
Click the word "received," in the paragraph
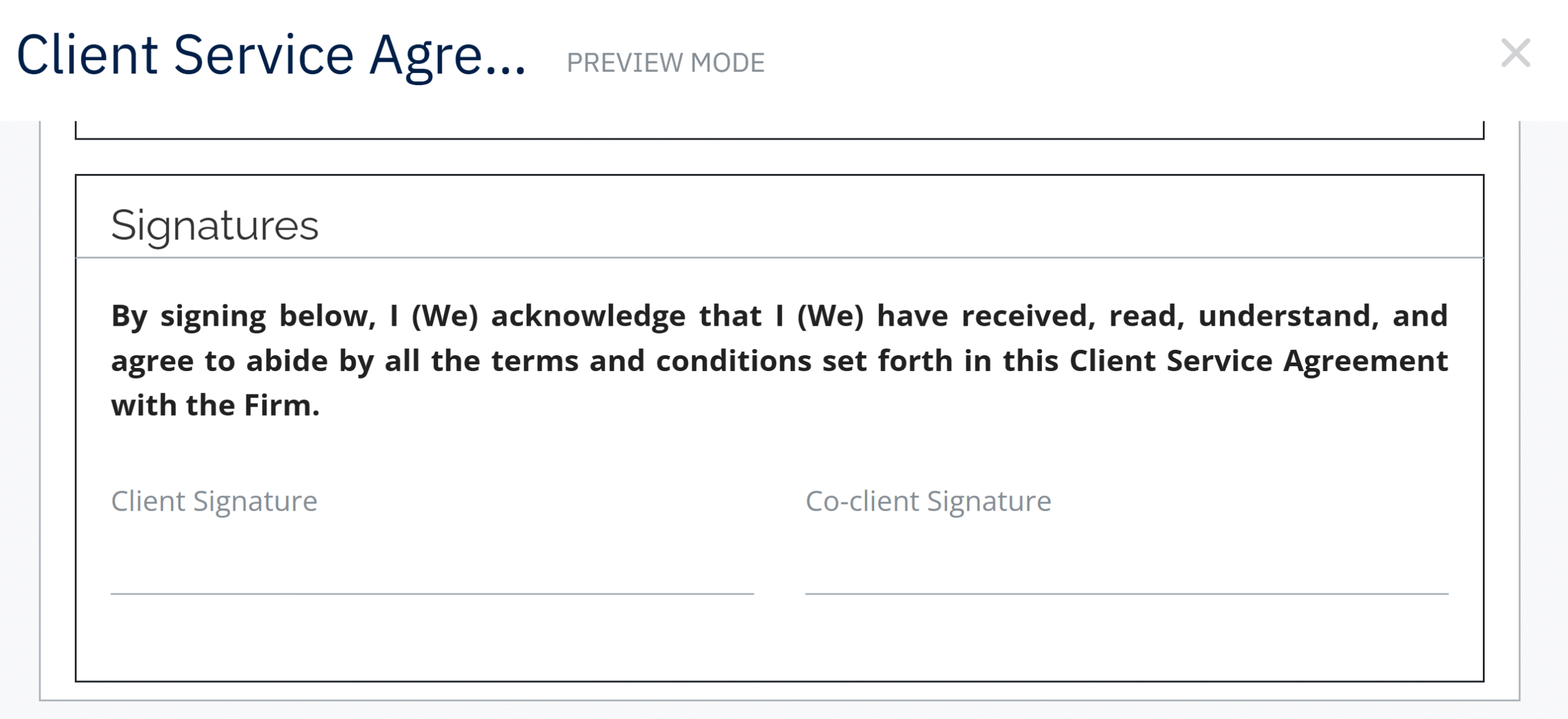click(1028, 316)
